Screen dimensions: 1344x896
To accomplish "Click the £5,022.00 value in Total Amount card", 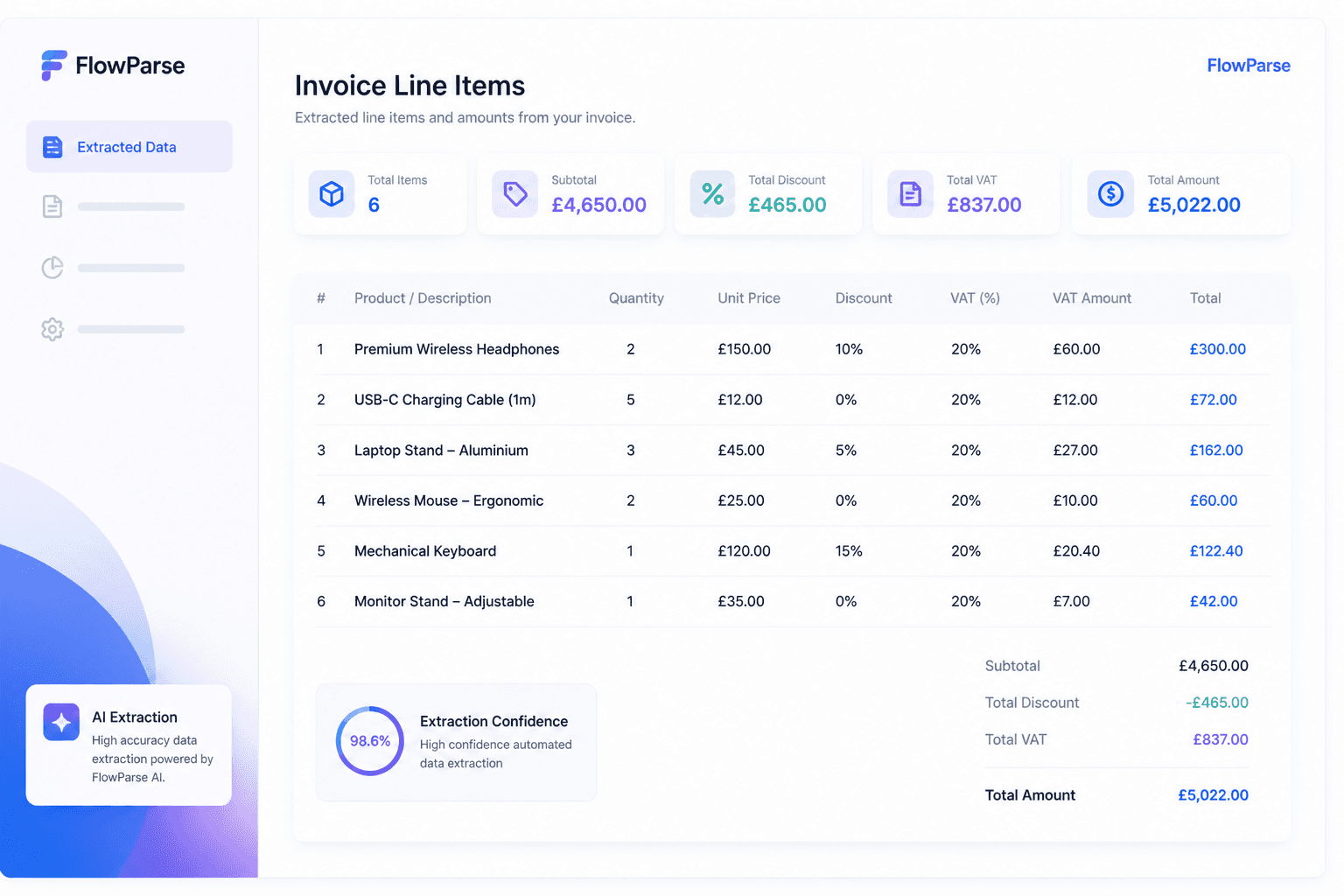I will pos(1194,205).
